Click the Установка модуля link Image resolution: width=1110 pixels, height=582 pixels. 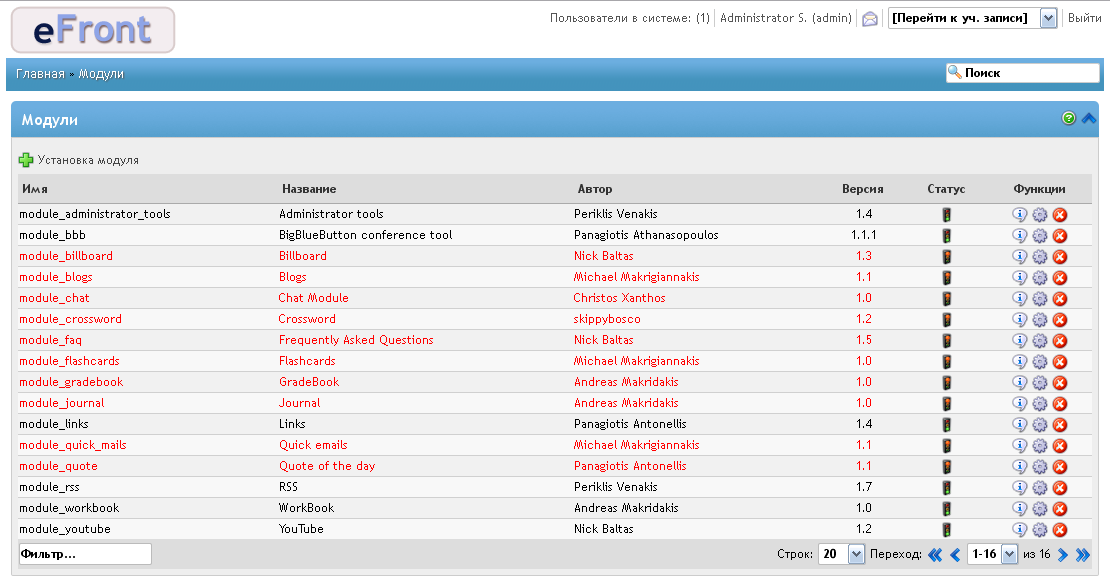(88, 160)
